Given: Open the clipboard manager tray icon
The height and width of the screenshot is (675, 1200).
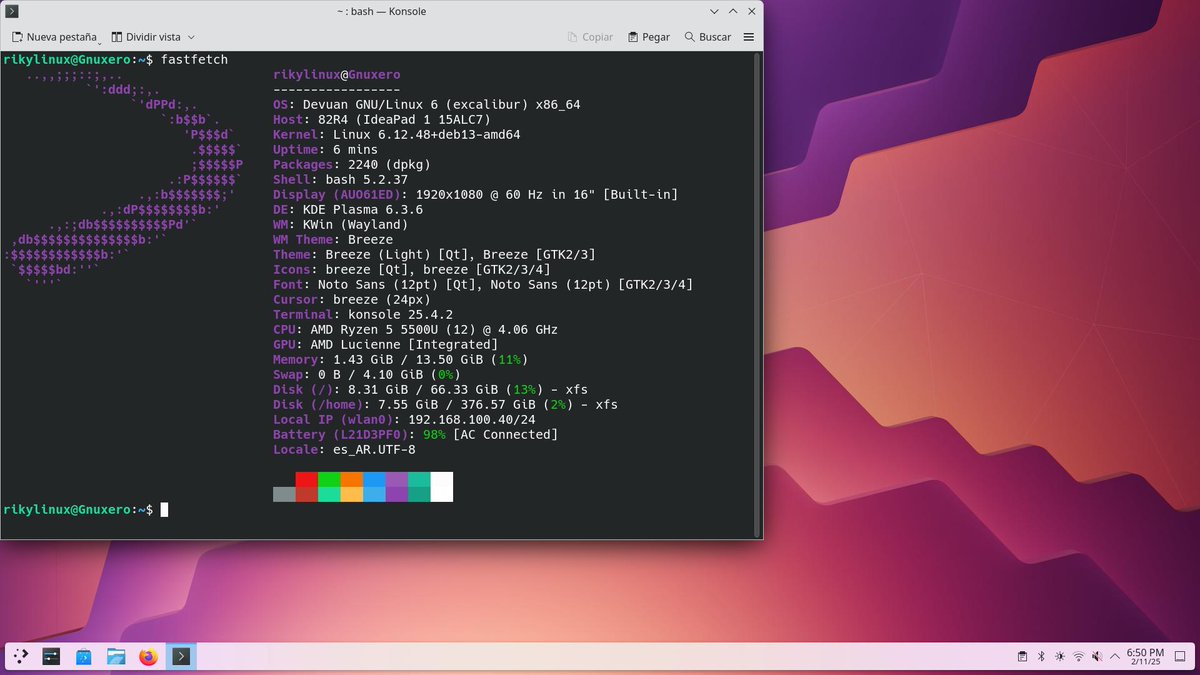Looking at the screenshot, I should (1022, 656).
